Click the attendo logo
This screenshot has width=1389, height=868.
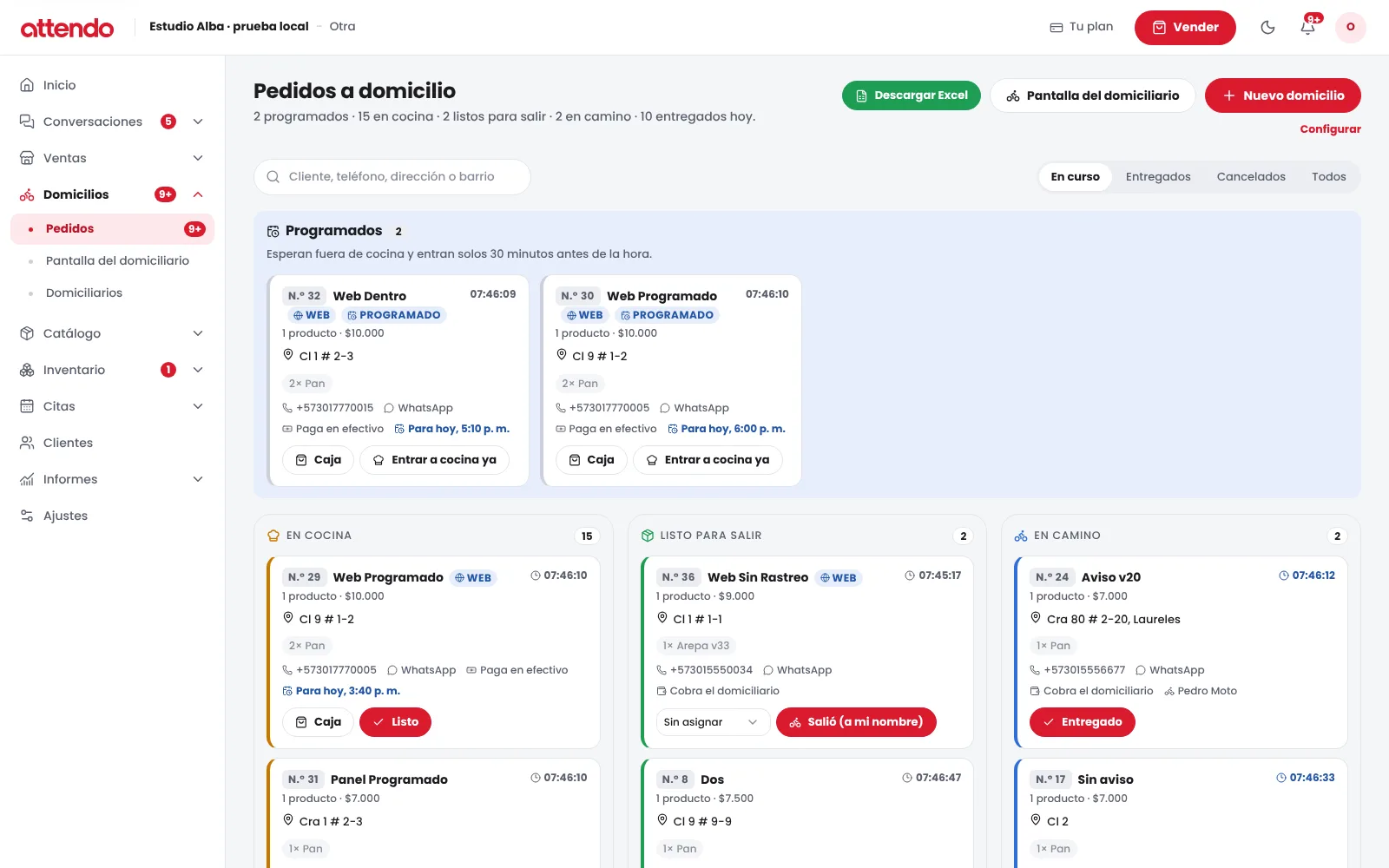(x=67, y=28)
